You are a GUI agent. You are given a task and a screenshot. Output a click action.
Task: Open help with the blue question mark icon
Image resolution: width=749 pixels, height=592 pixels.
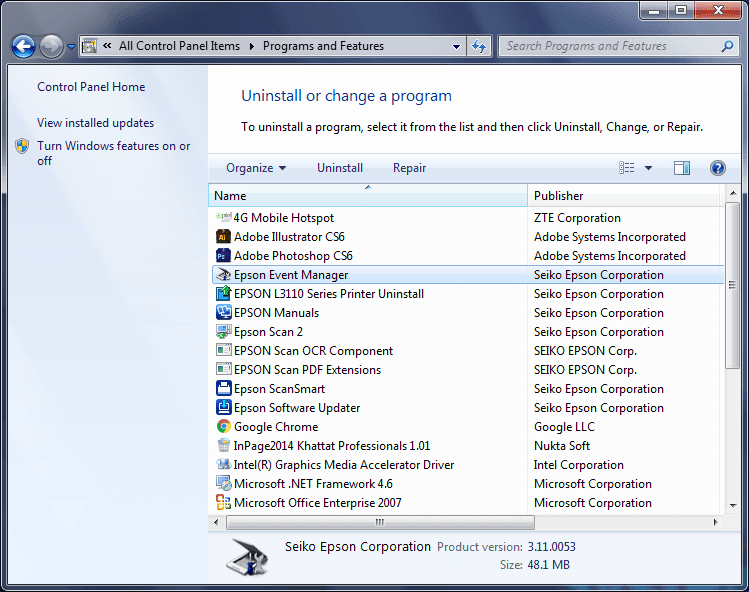(717, 168)
